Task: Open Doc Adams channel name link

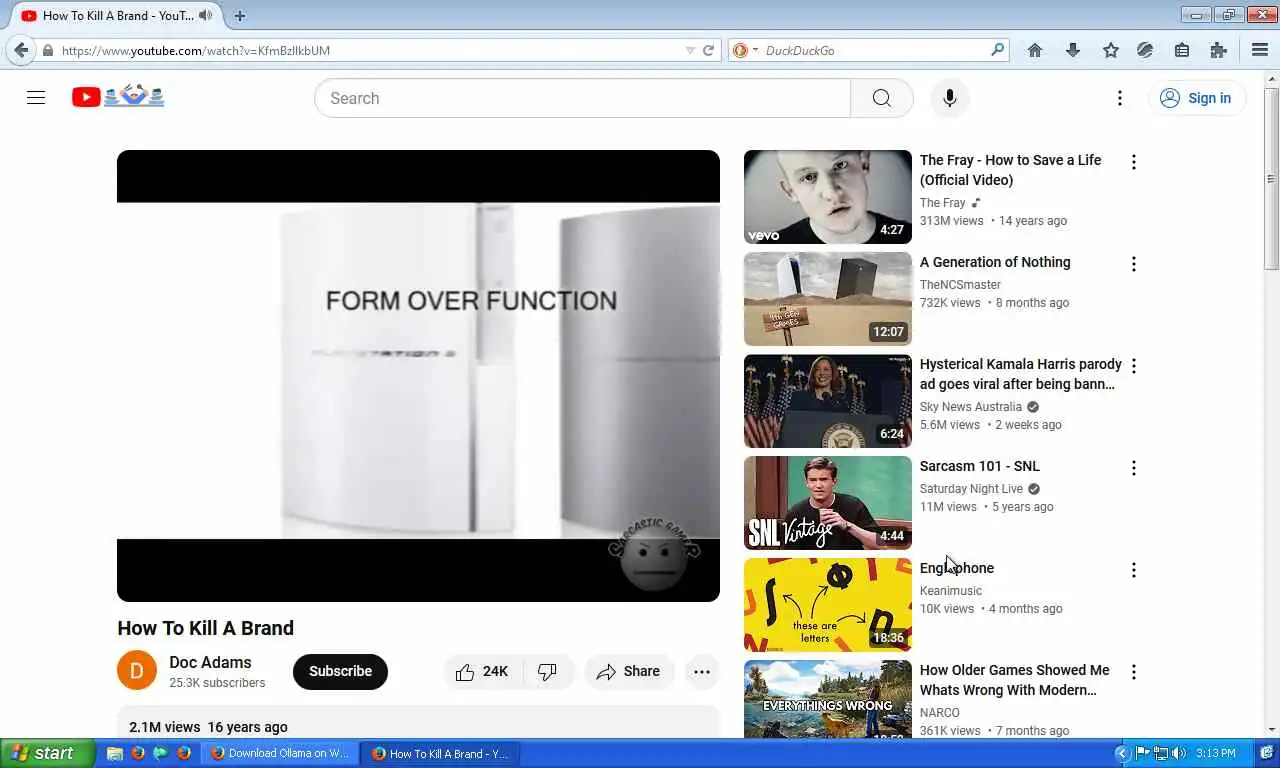Action: click(210, 662)
